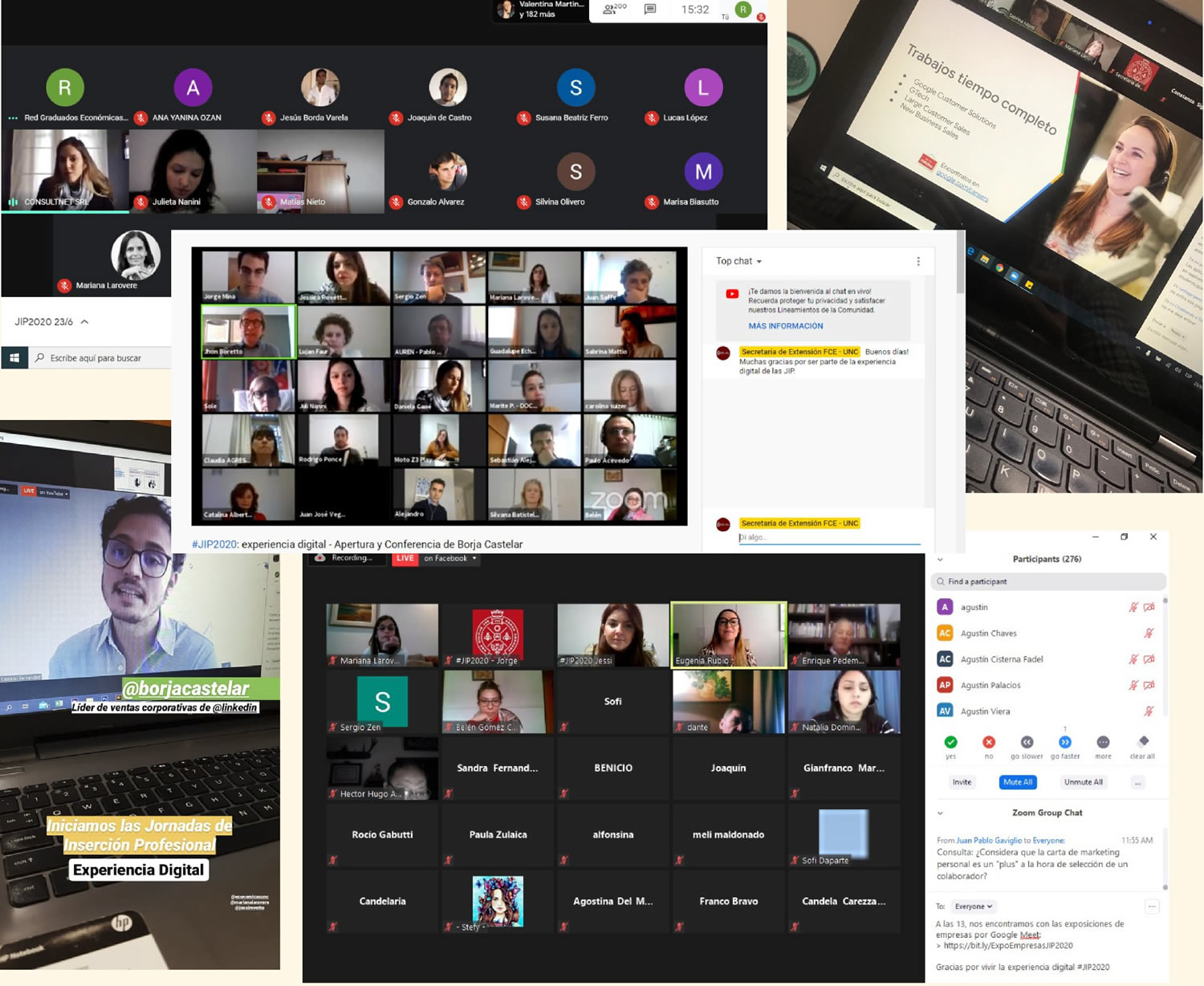Click Zoom participants list scrollbar
The width and height of the screenshot is (1204, 986).
tap(1165, 657)
